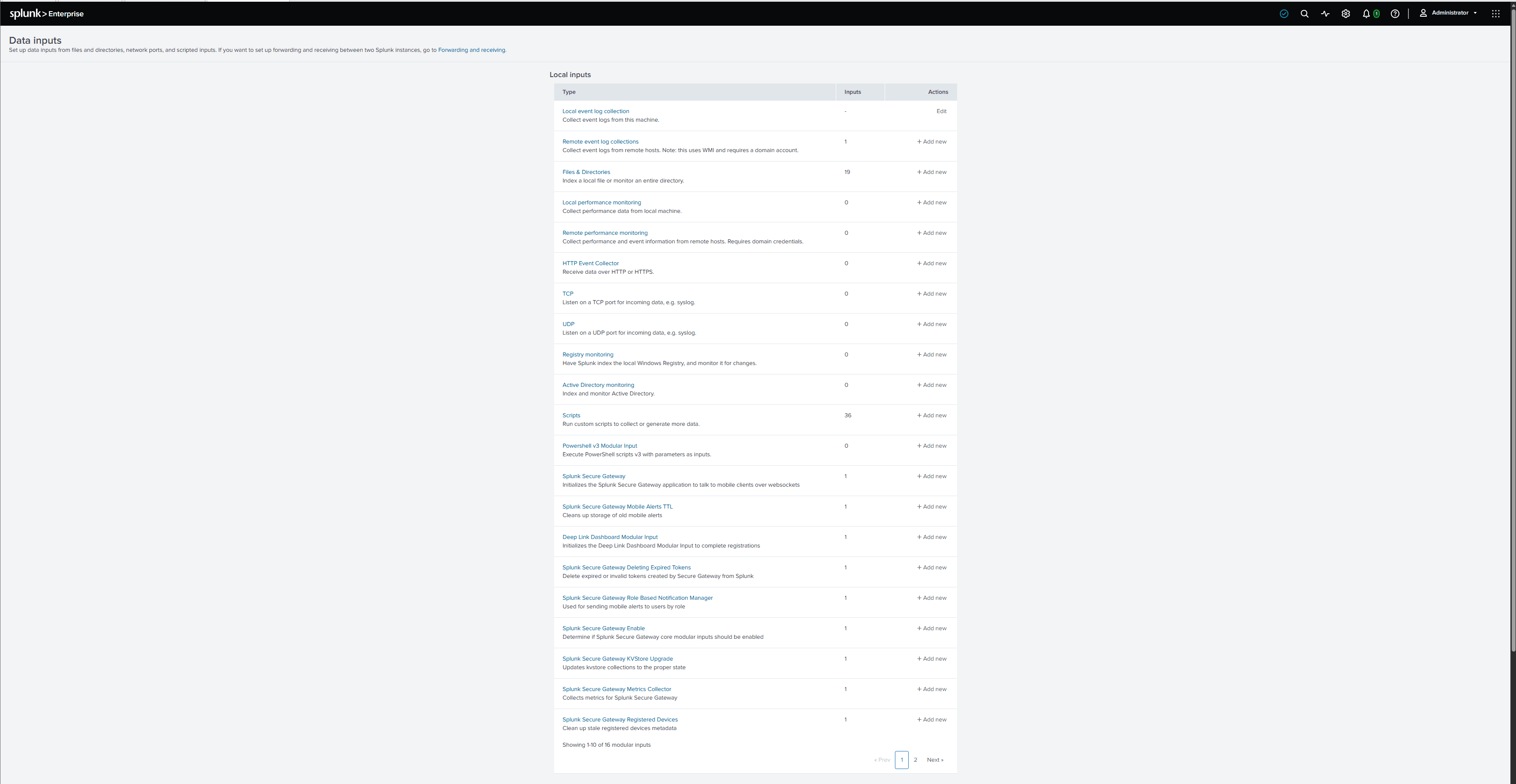Add new Mobile Alerts TTL input

coord(932,506)
